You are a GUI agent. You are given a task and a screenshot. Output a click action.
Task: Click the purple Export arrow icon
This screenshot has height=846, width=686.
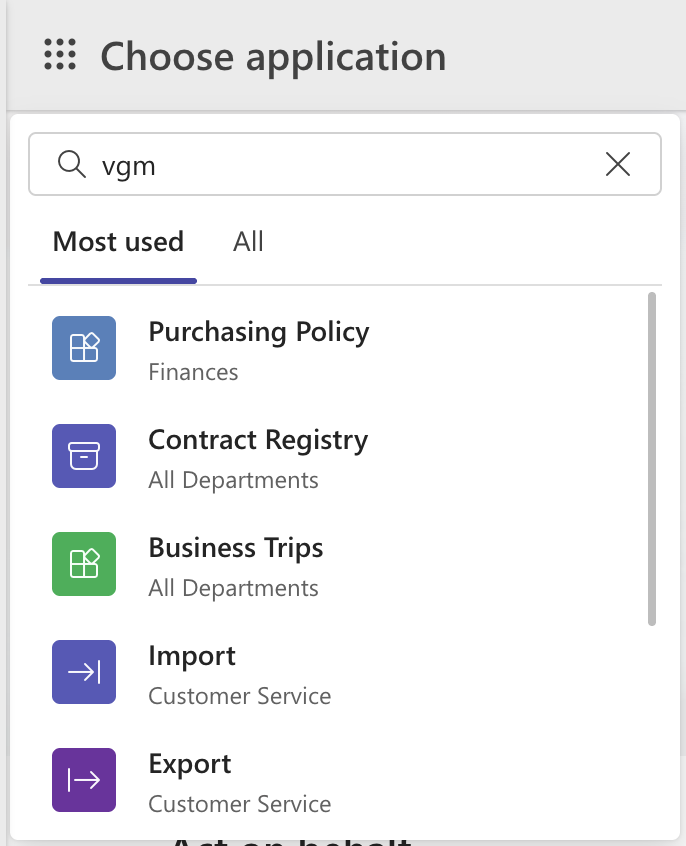click(x=84, y=780)
